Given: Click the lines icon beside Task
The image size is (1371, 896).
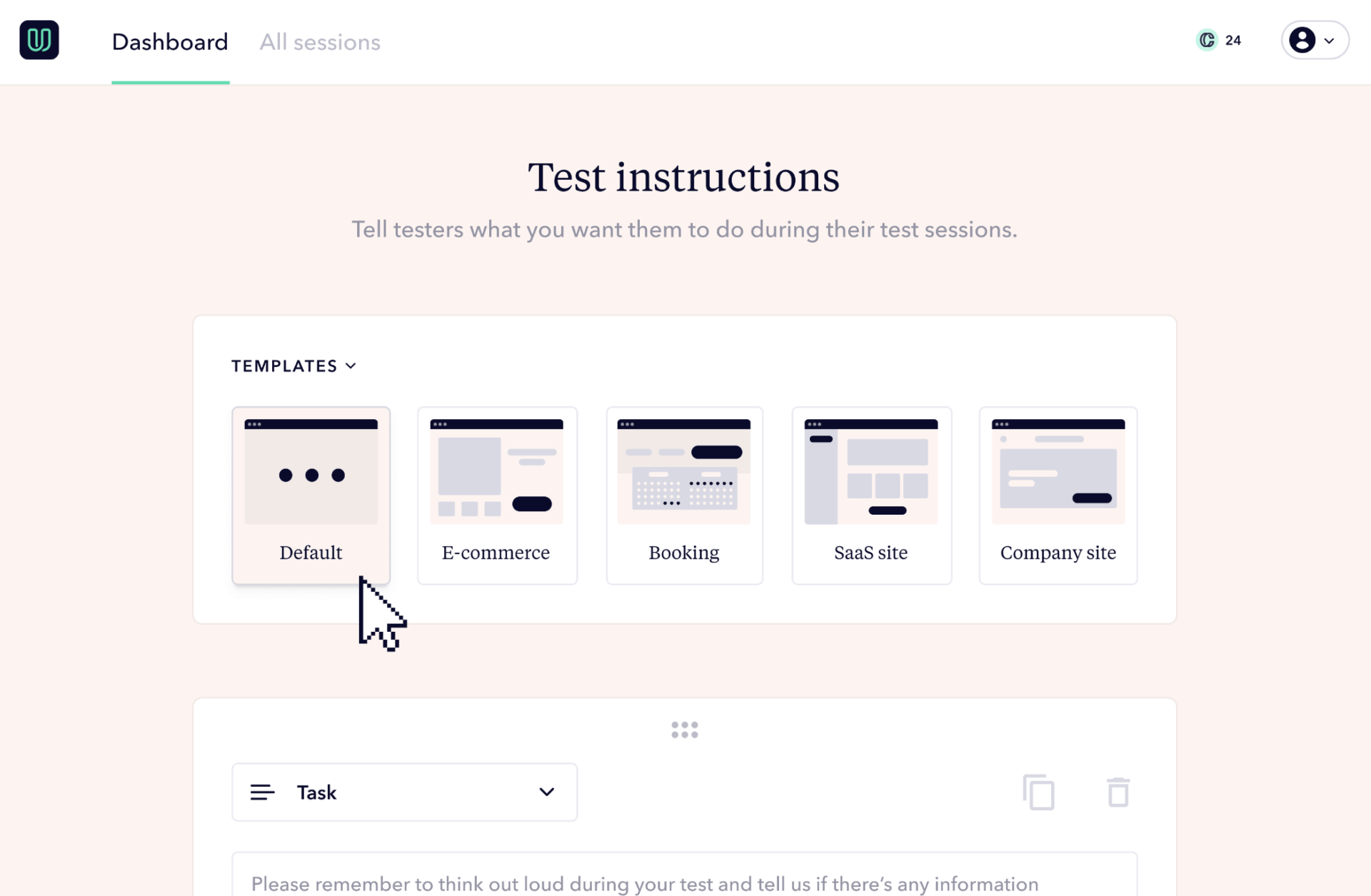Looking at the screenshot, I should coord(262,792).
